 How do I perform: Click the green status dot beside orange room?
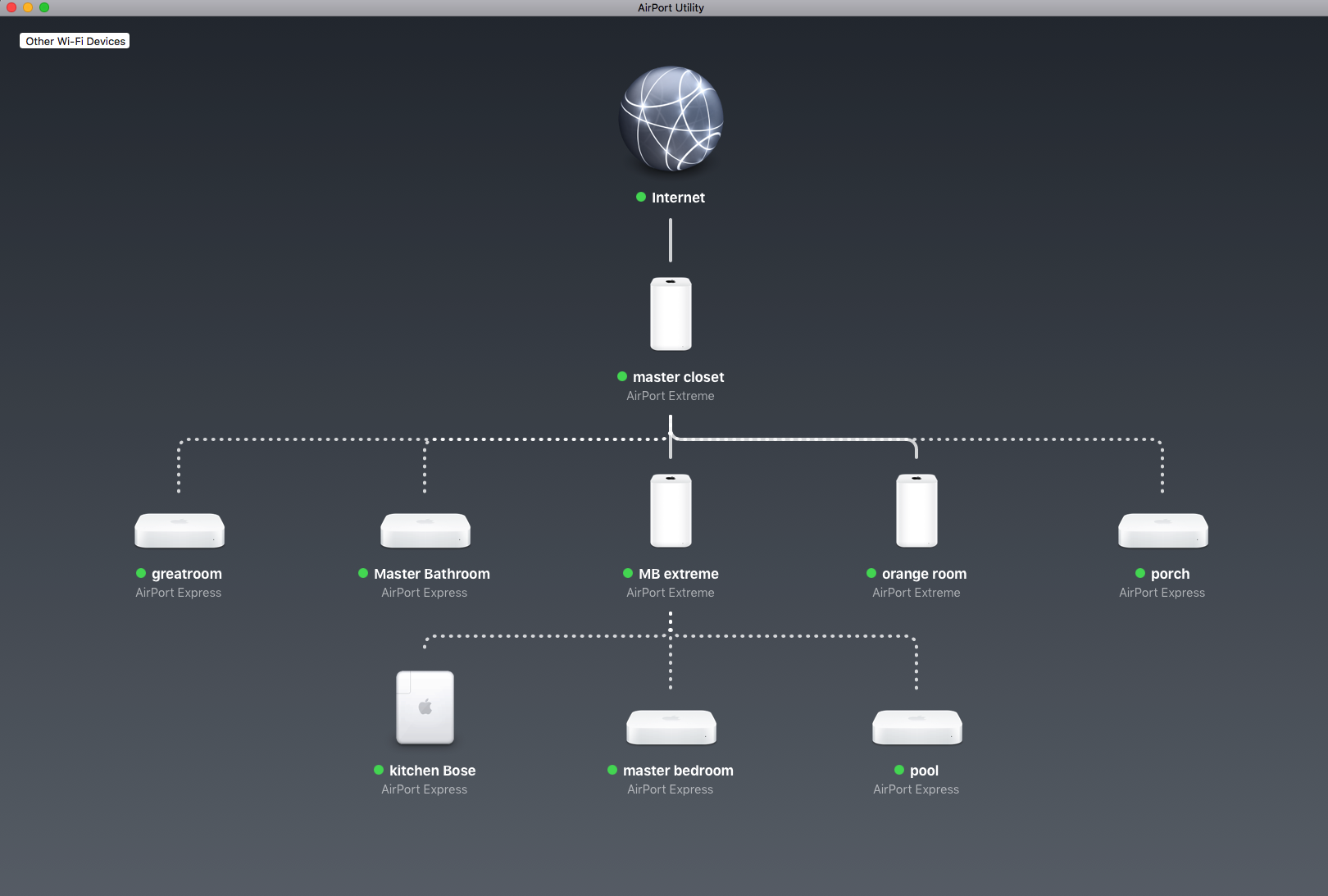(x=871, y=573)
